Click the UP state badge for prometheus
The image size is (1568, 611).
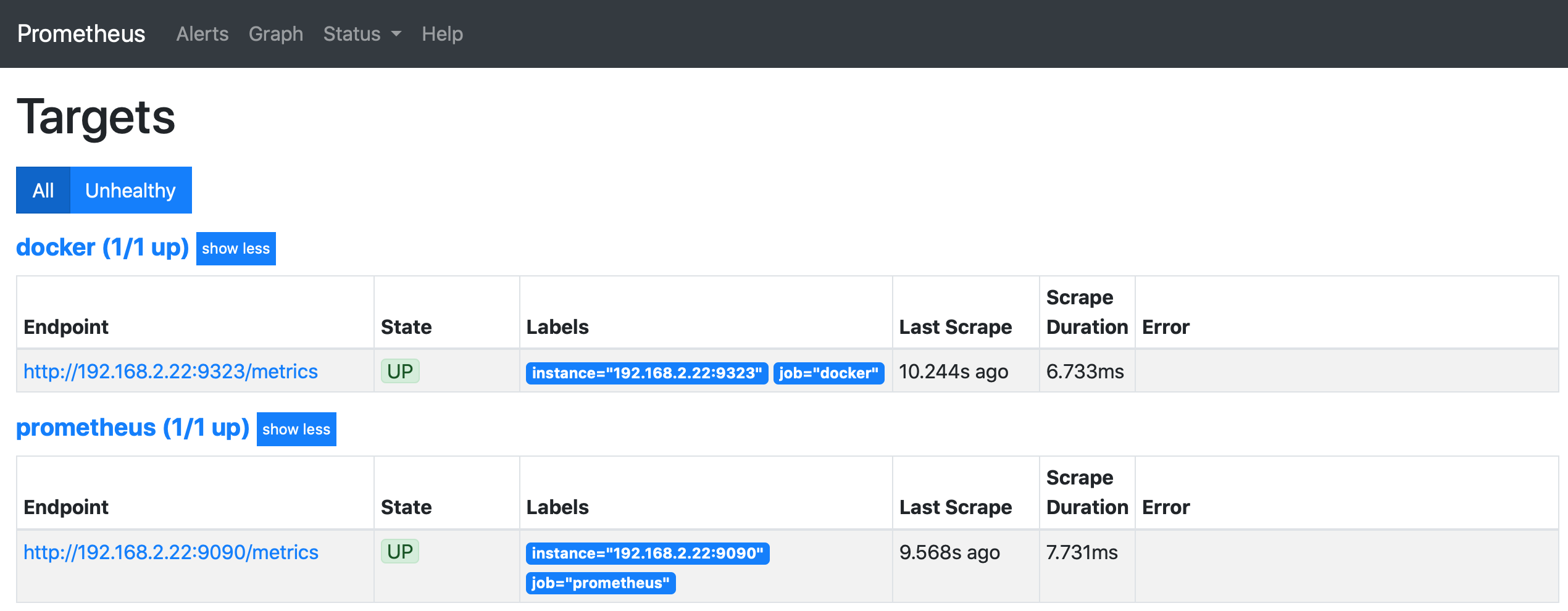coord(400,551)
